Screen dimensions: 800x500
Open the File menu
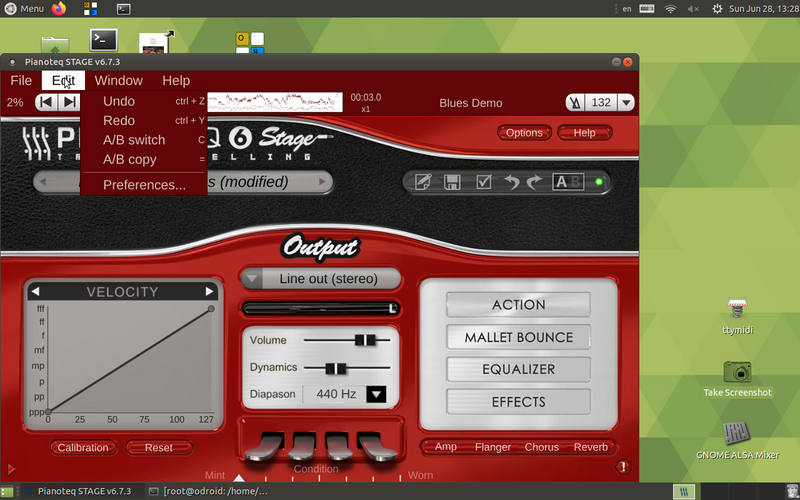21,81
